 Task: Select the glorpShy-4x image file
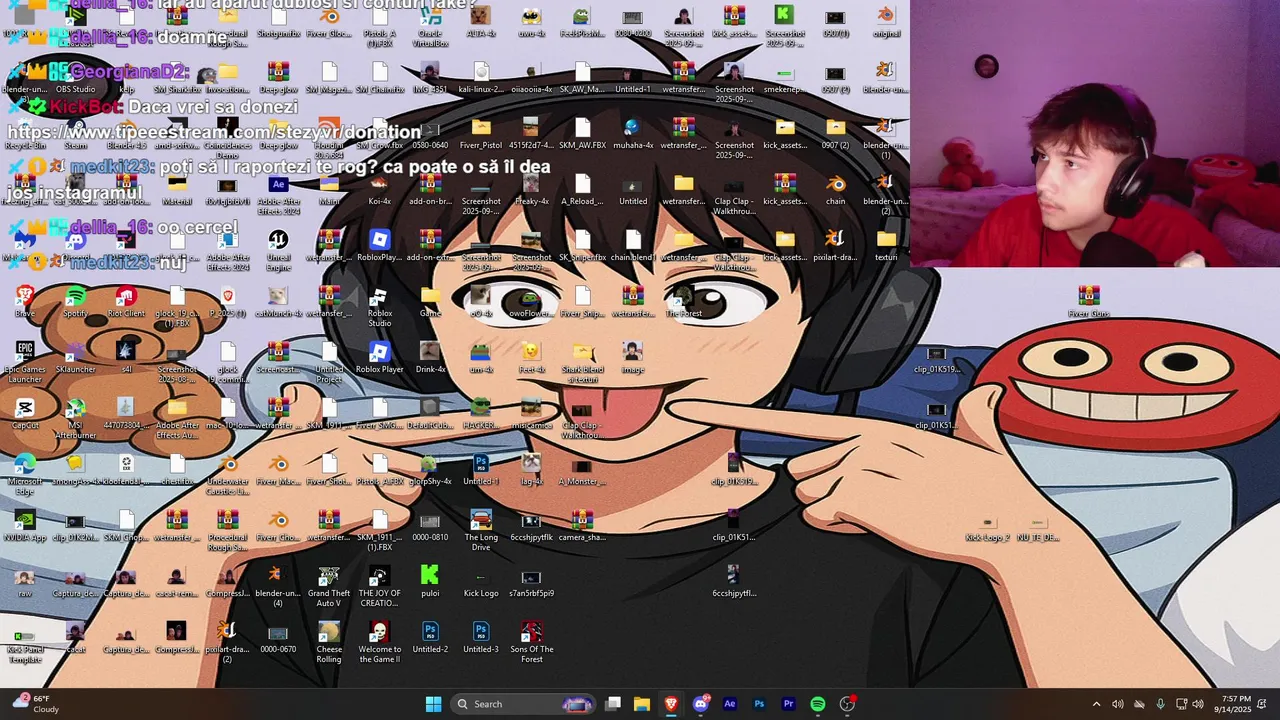(x=430, y=469)
